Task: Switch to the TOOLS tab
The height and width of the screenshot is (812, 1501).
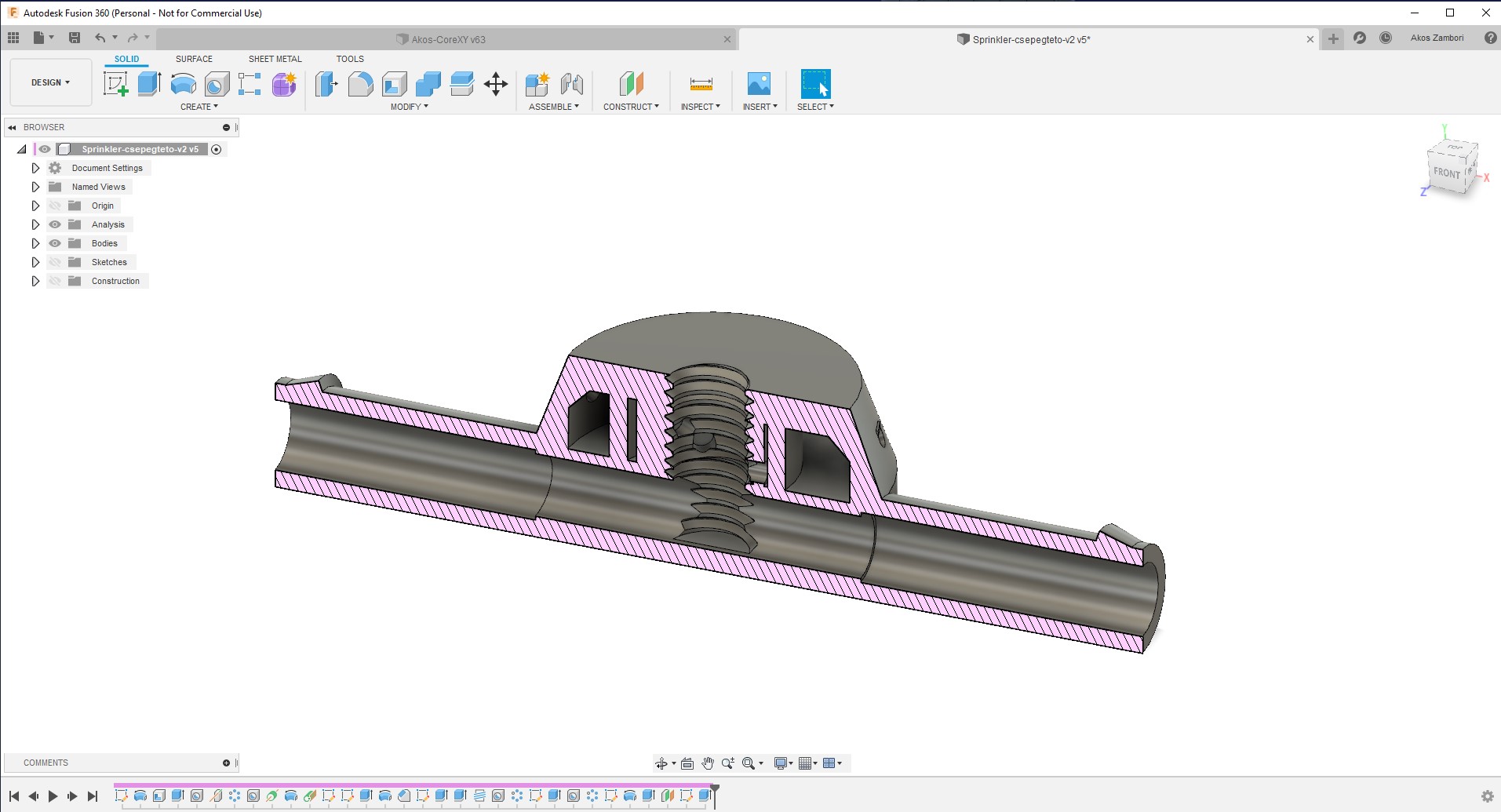Action: click(350, 59)
